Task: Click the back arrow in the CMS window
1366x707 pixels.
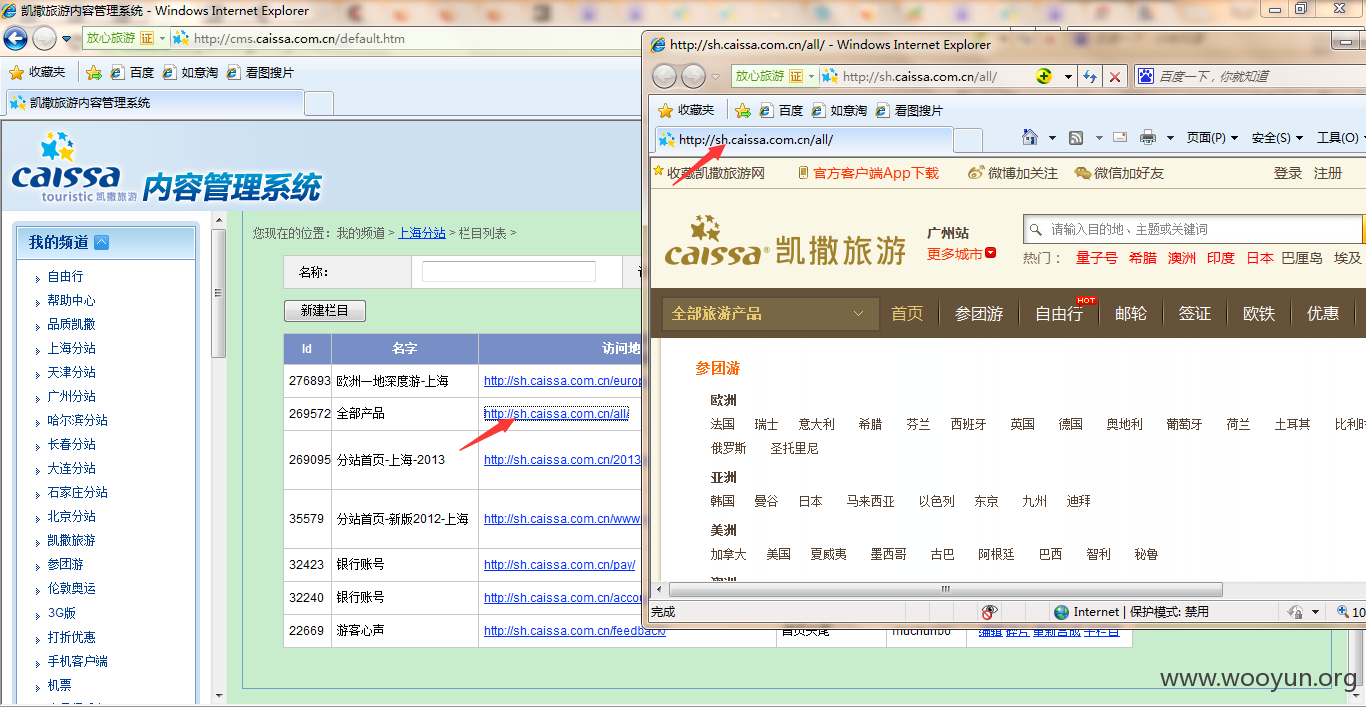Action: click(16, 39)
